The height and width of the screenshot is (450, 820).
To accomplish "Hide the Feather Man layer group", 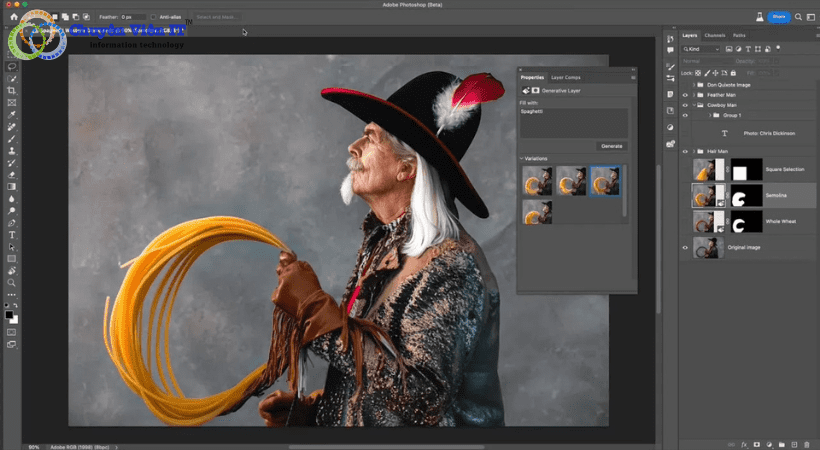I will (686, 94).
